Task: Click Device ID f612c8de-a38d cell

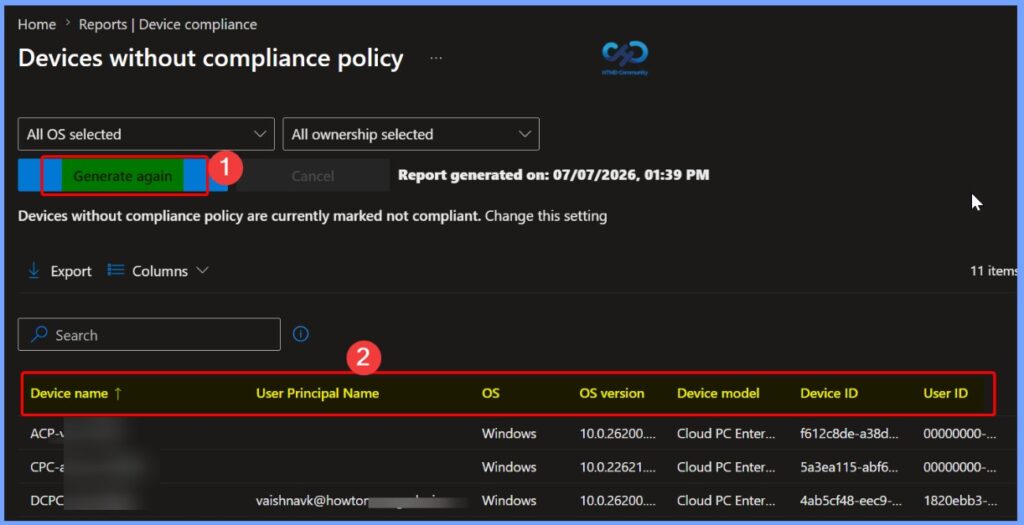Action: [x=849, y=434]
